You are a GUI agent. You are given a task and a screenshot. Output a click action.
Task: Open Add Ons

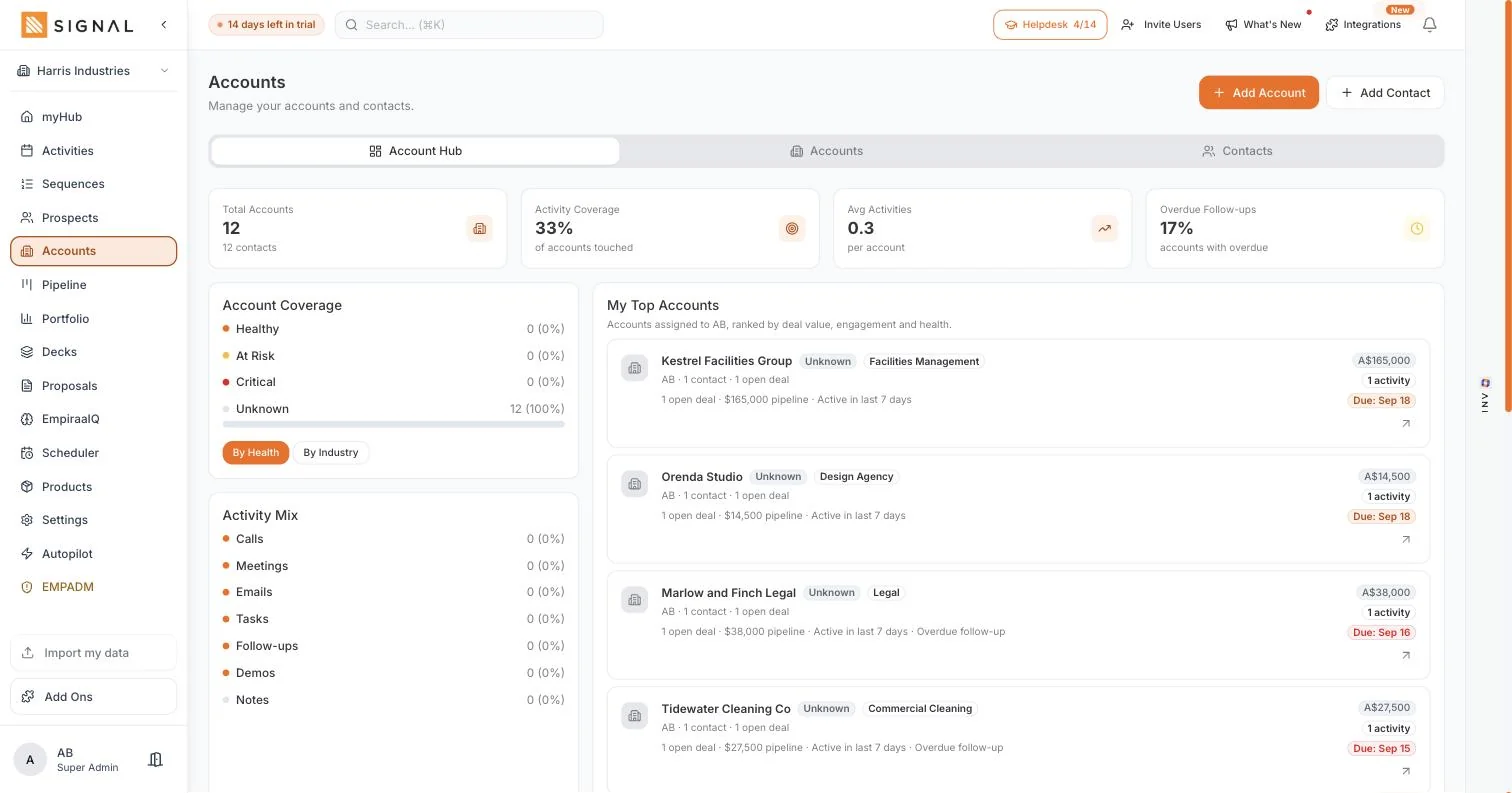[x=94, y=697]
